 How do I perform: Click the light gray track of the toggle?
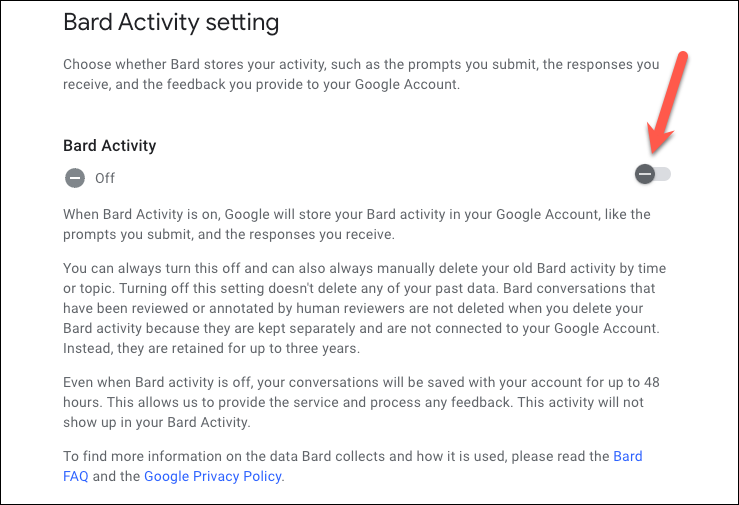pyautogui.click(x=663, y=174)
